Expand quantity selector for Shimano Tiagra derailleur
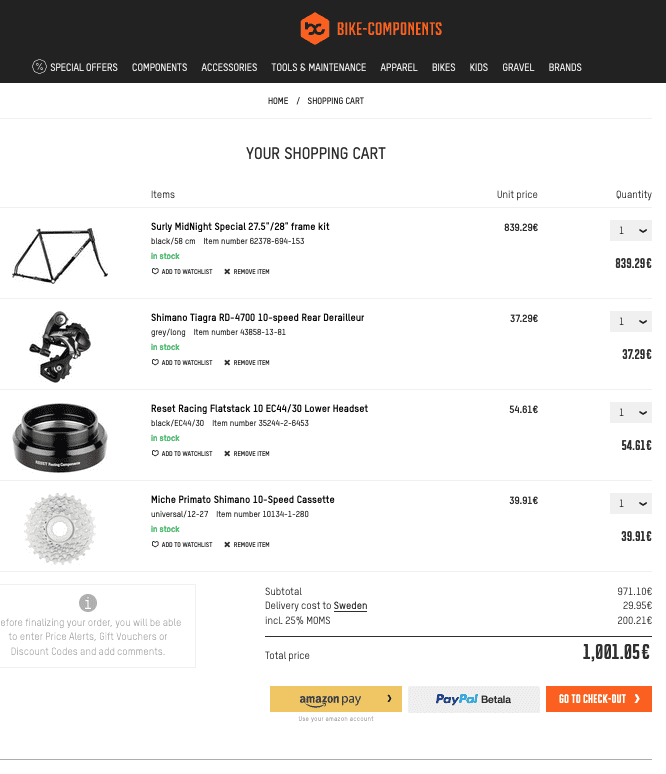The width and height of the screenshot is (666, 774). (x=630, y=321)
